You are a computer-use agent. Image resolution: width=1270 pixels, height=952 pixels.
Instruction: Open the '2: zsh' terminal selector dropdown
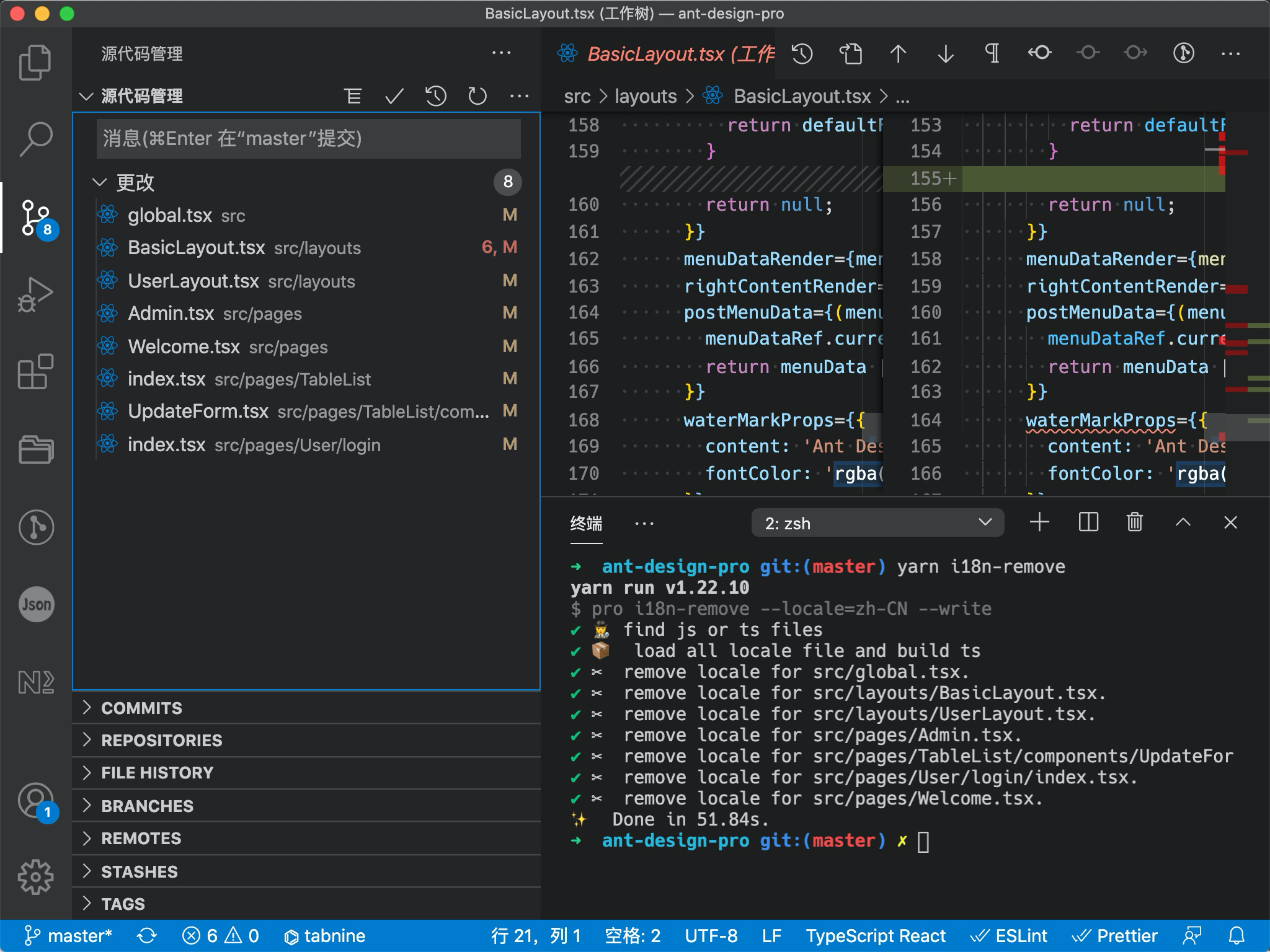point(877,522)
